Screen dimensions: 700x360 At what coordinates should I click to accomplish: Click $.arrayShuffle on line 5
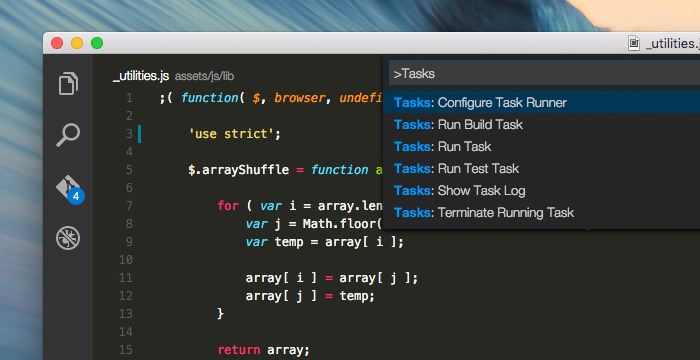pos(239,170)
